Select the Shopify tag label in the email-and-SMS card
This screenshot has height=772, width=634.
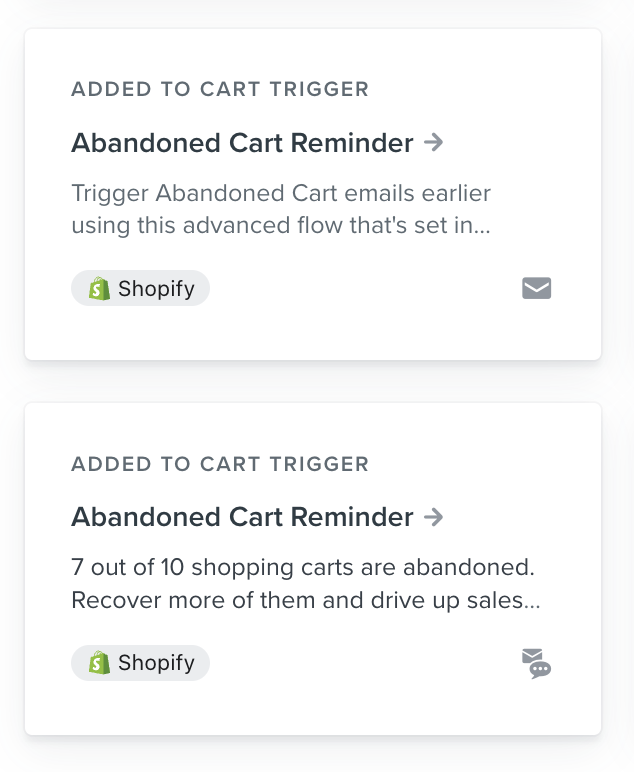tap(156, 663)
